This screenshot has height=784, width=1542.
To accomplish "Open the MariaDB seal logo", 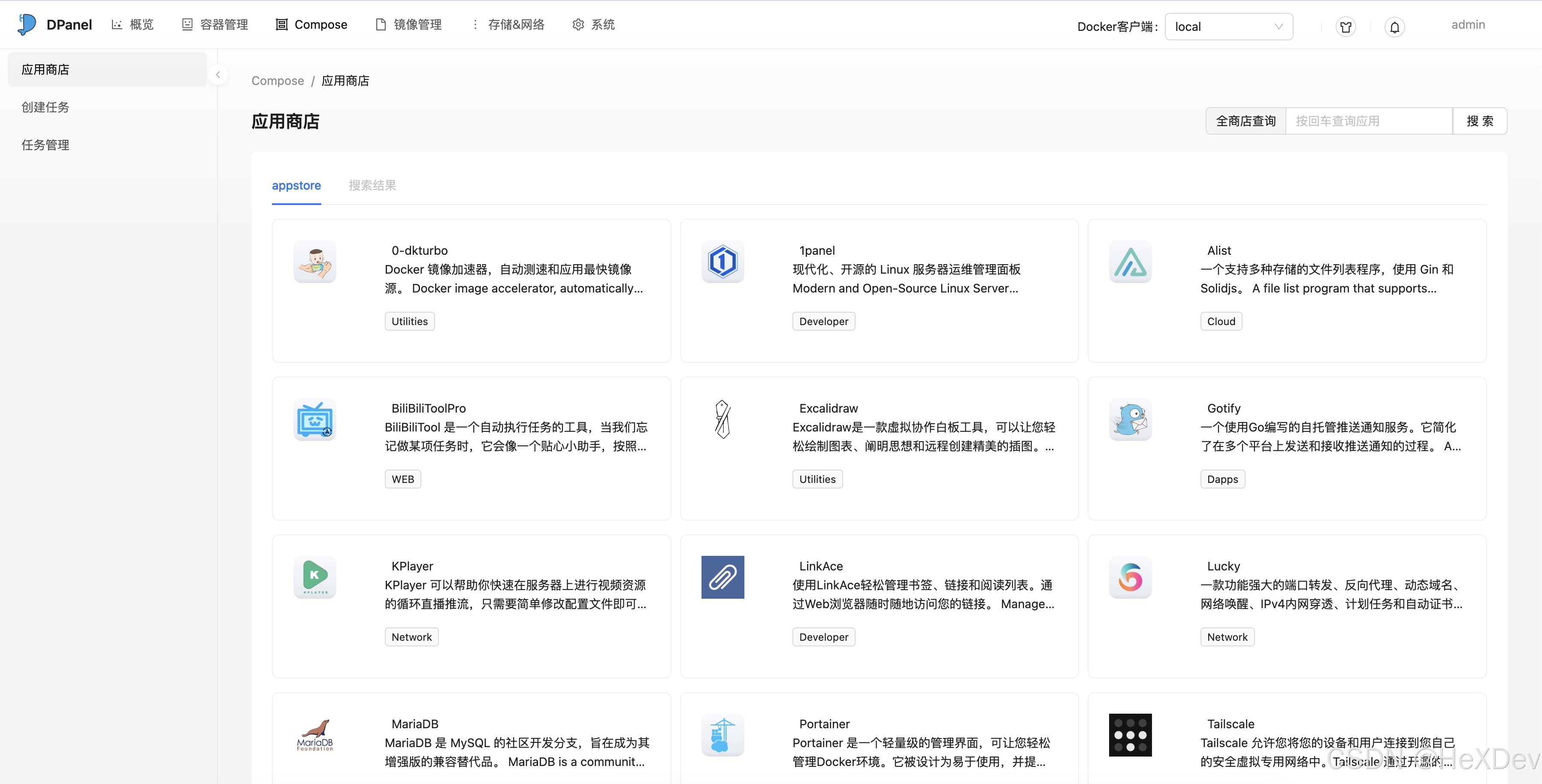I will point(315,735).
